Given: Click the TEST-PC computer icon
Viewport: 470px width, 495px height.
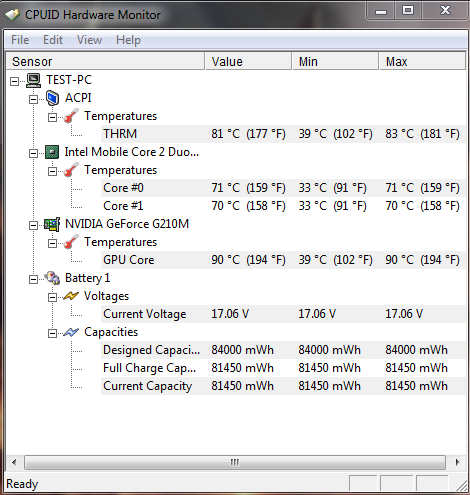Looking at the screenshot, I should 34,80.
